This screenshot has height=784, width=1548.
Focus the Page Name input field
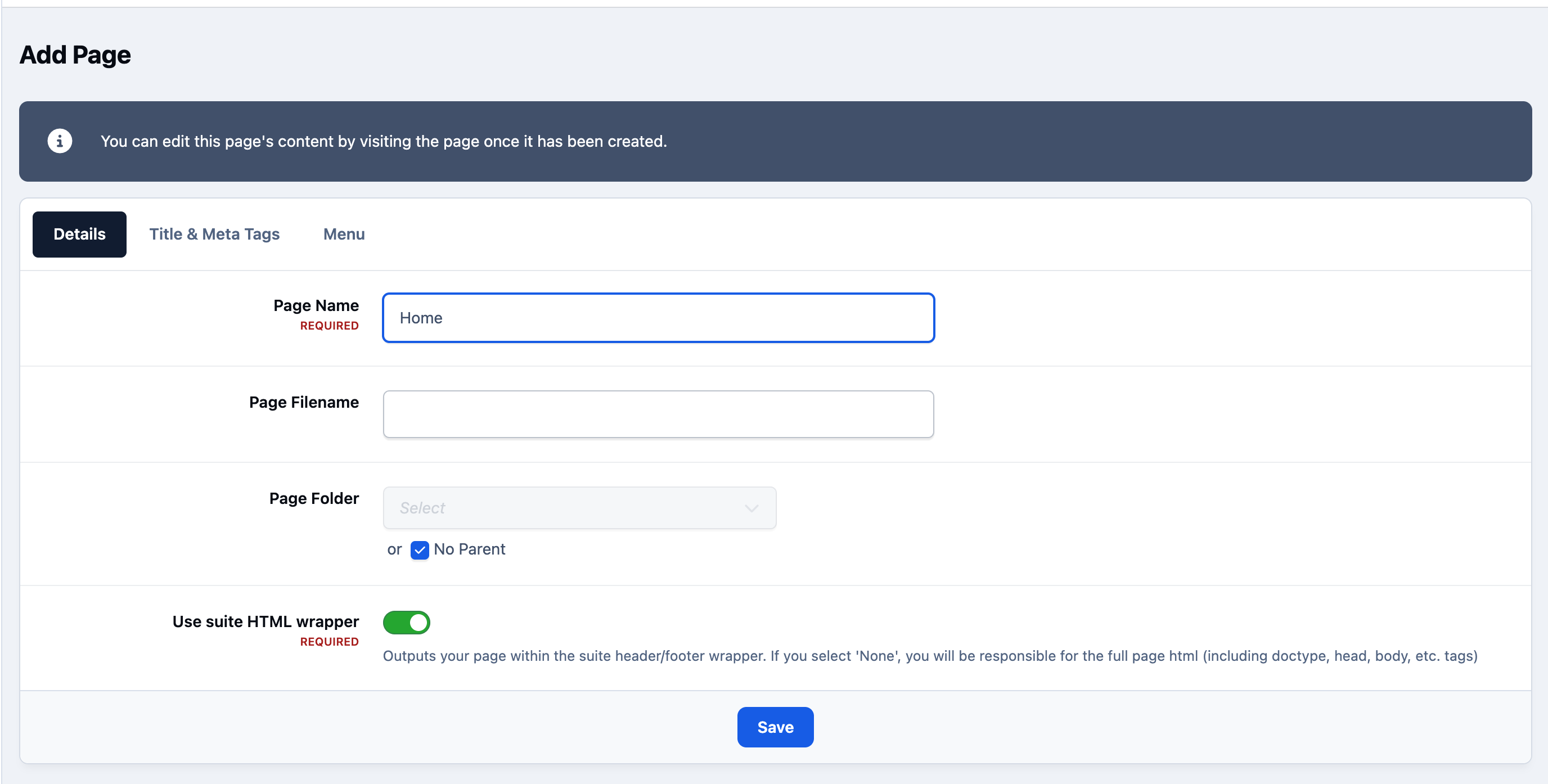click(658, 318)
